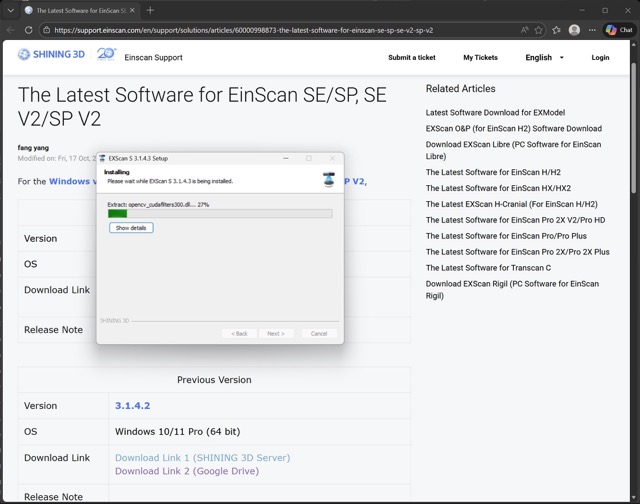This screenshot has width=640, height=504.
Task: Click Einscan Support header link
Action: 153,58
